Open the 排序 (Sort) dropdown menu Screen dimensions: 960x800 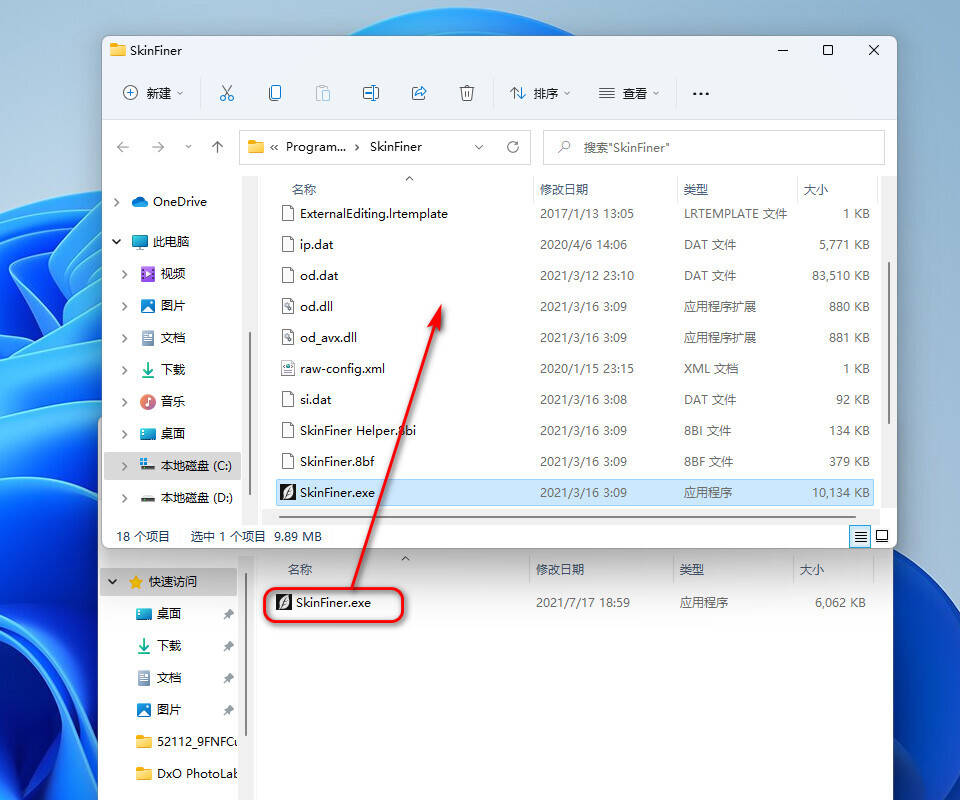(540, 93)
